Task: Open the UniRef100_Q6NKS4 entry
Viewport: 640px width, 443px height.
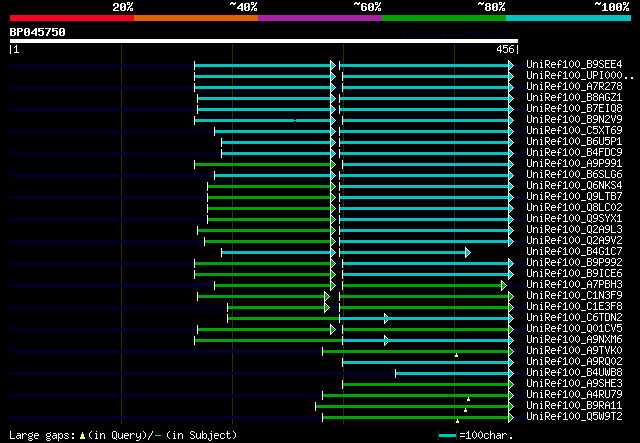Action: [574, 186]
